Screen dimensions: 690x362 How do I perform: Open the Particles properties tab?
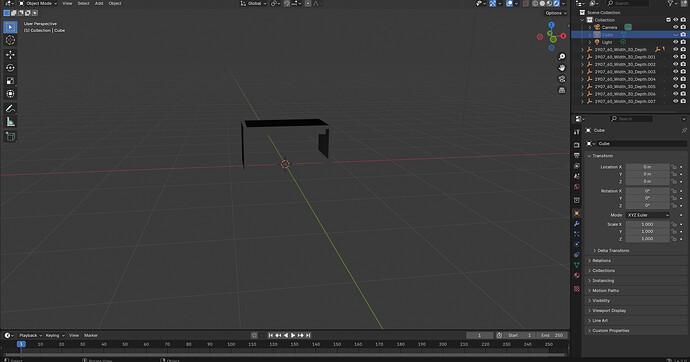coord(576,234)
